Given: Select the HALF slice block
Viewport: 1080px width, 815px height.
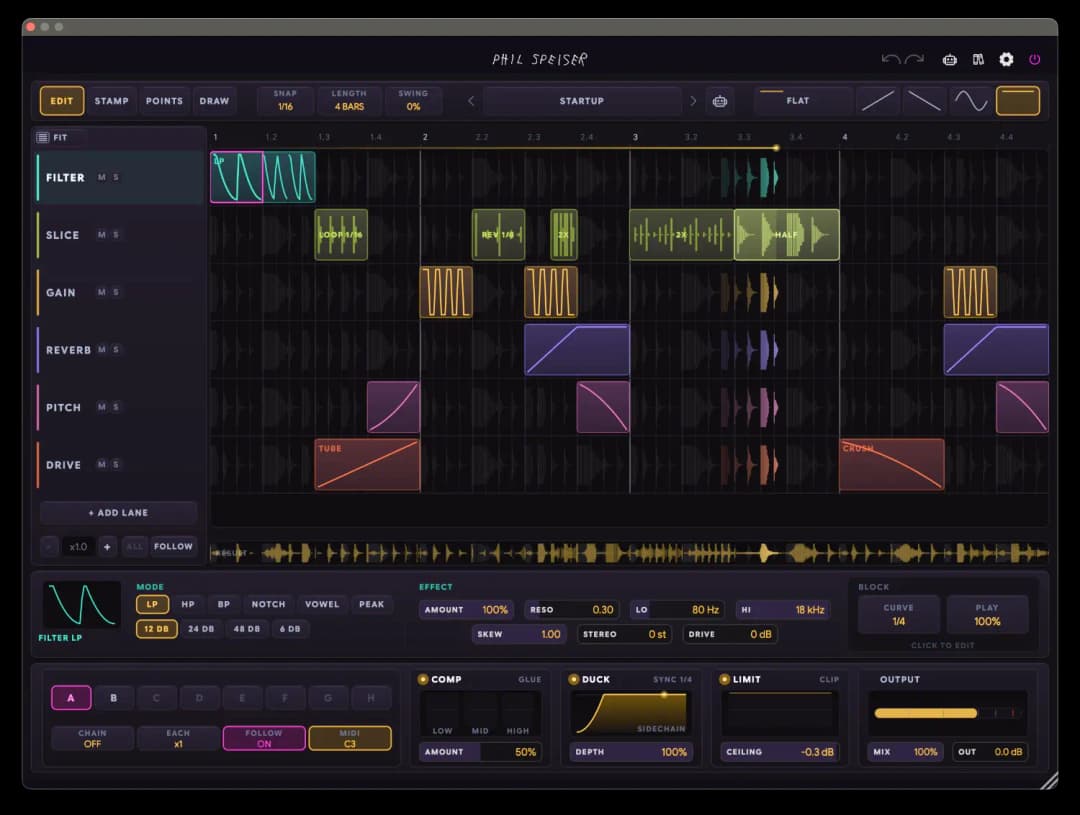Looking at the screenshot, I should pos(787,235).
